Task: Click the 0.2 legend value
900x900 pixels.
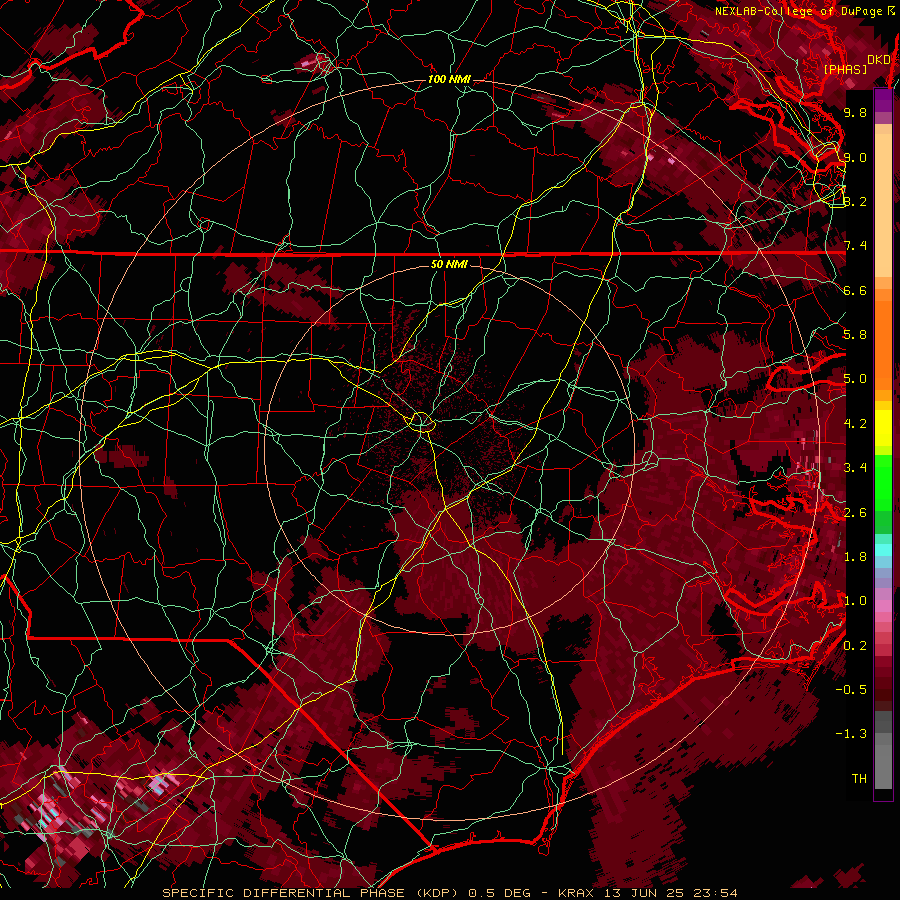Action: coord(855,646)
